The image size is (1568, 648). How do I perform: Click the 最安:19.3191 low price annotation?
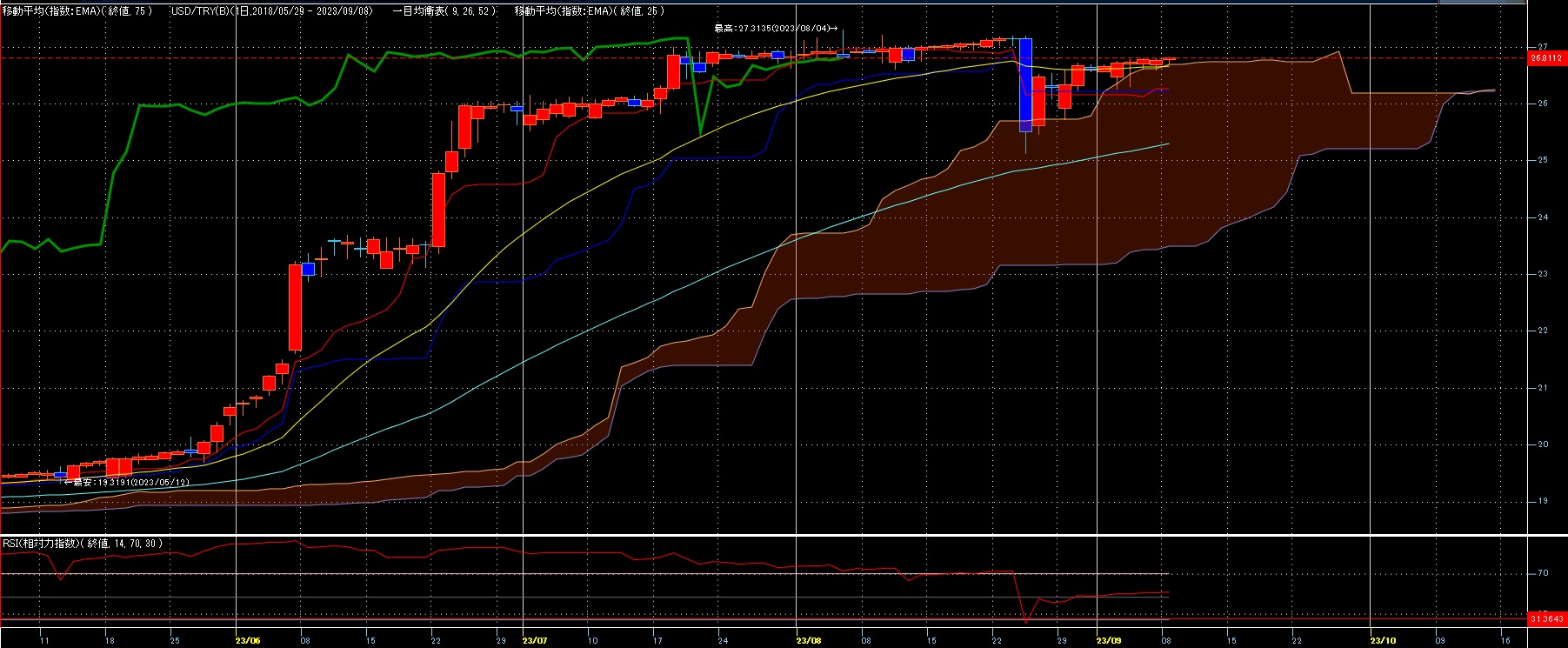tap(127, 481)
